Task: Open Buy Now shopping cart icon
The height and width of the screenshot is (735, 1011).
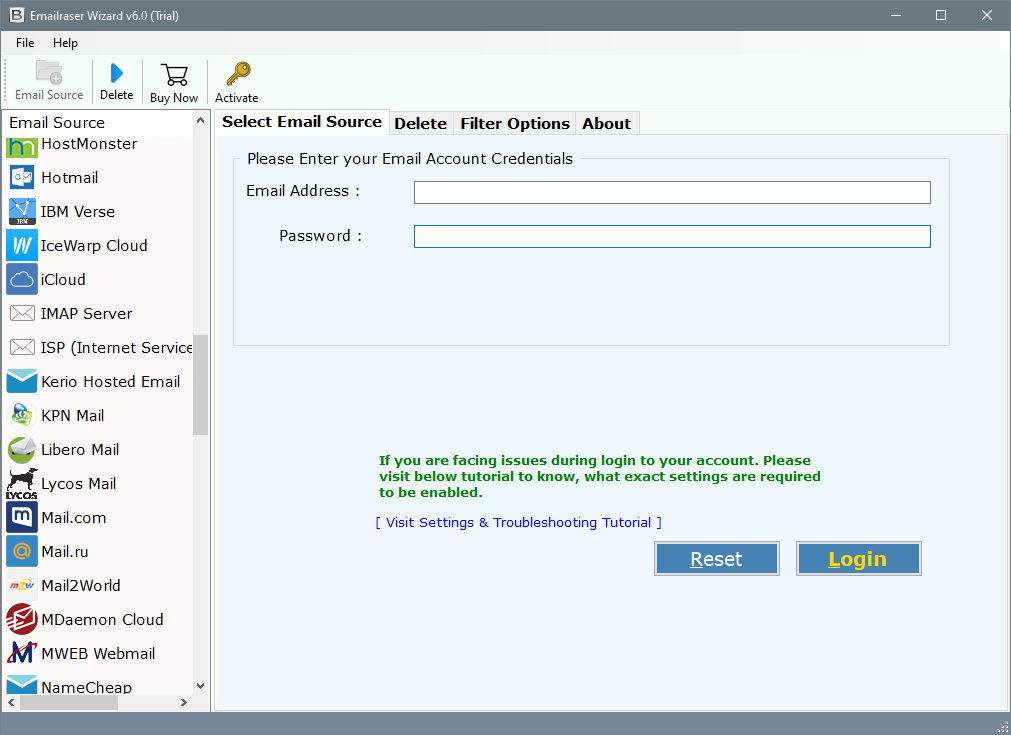Action: tap(174, 75)
